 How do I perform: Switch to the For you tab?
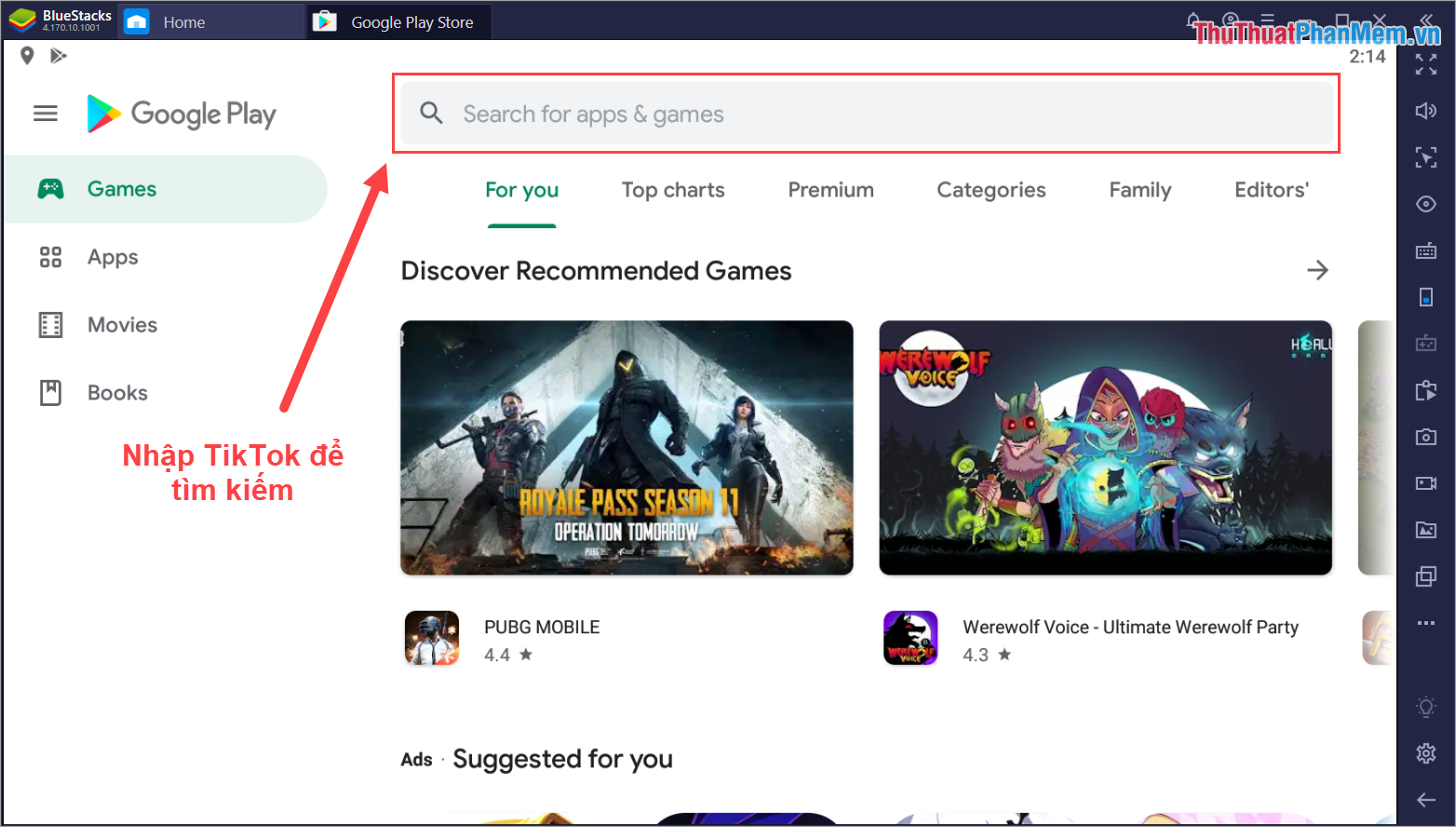click(522, 190)
